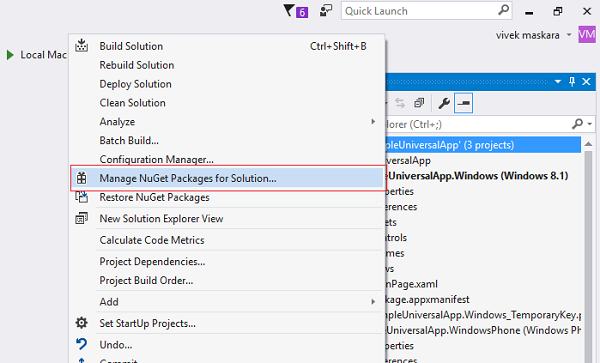Start debugging with the green Local Machine arrow
Viewport: 600px width, 363px height.
coord(10,55)
